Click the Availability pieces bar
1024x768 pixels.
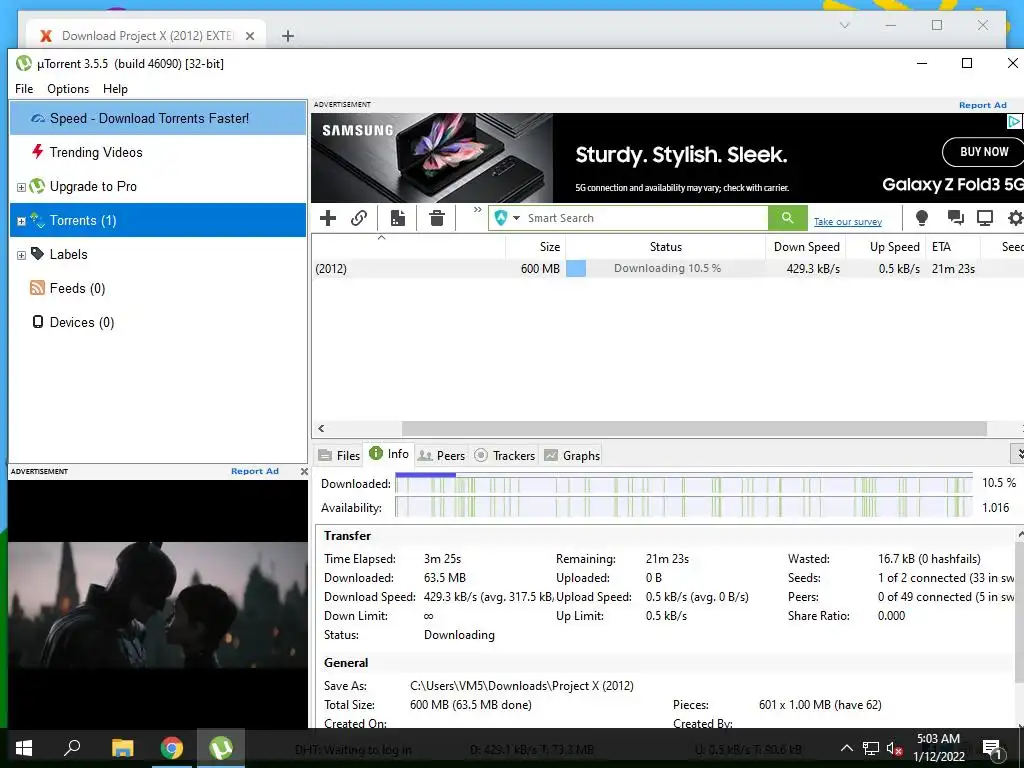(684, 507)
